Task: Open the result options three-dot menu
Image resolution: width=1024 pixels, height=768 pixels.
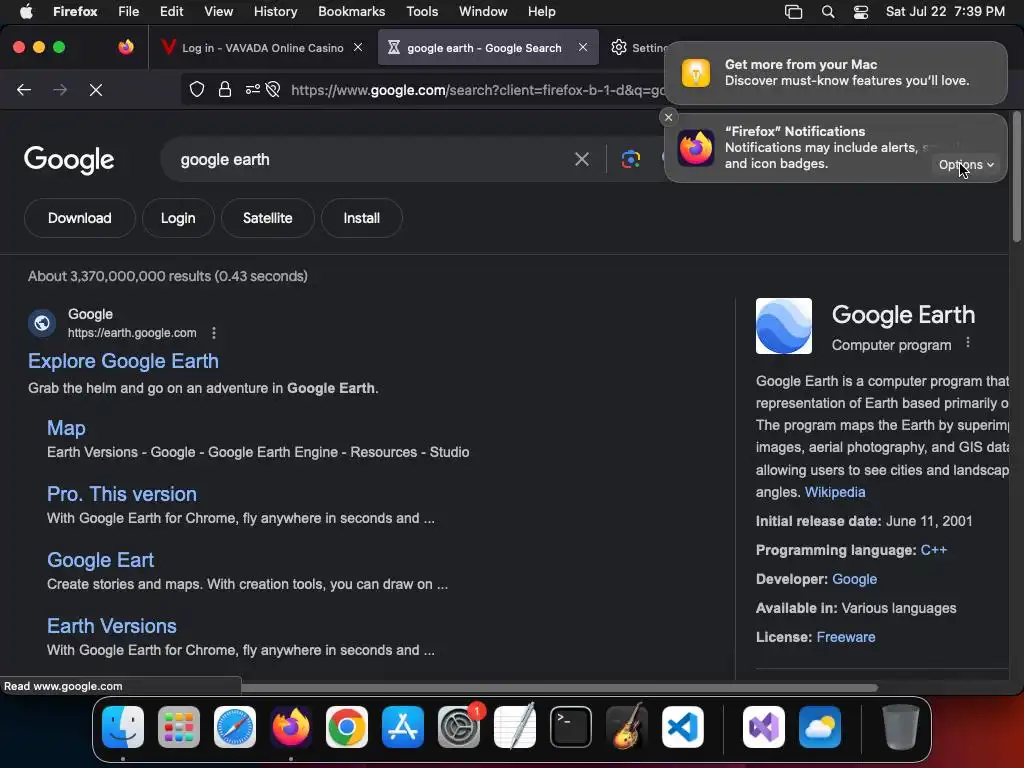Action: coord(214,333)
